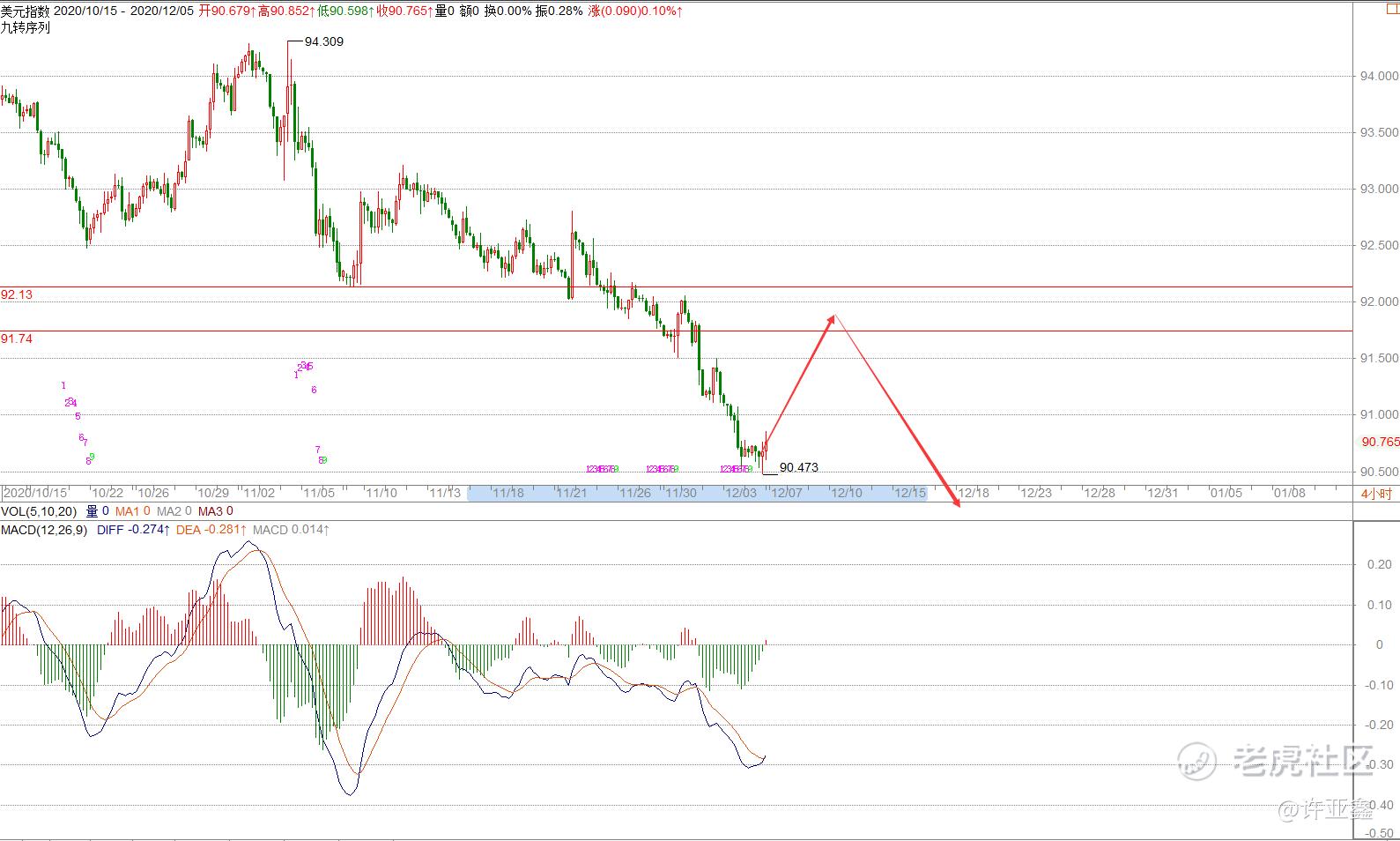
Task: Click the 'MA2' volume average label
Action: (x=174, y=511)
